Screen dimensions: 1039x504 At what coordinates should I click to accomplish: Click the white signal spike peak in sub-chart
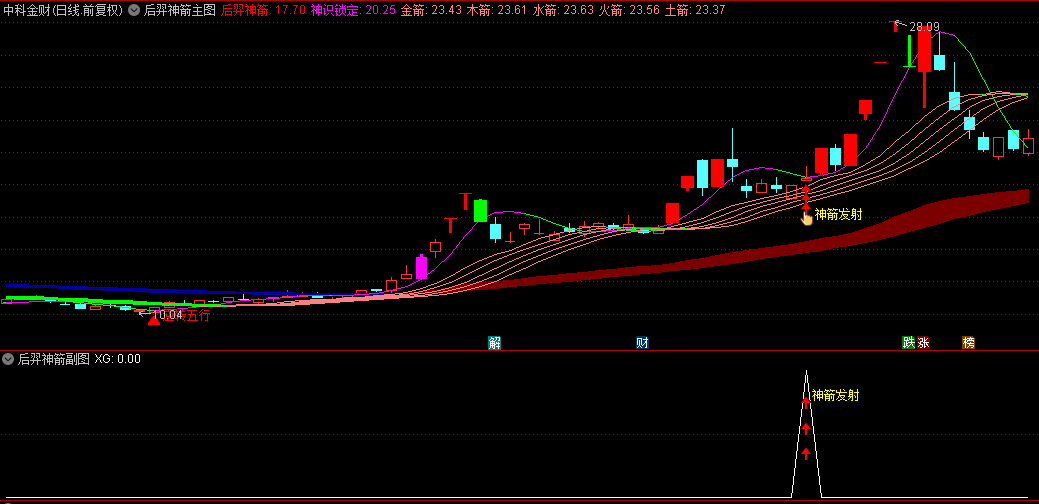coord(806,372)
